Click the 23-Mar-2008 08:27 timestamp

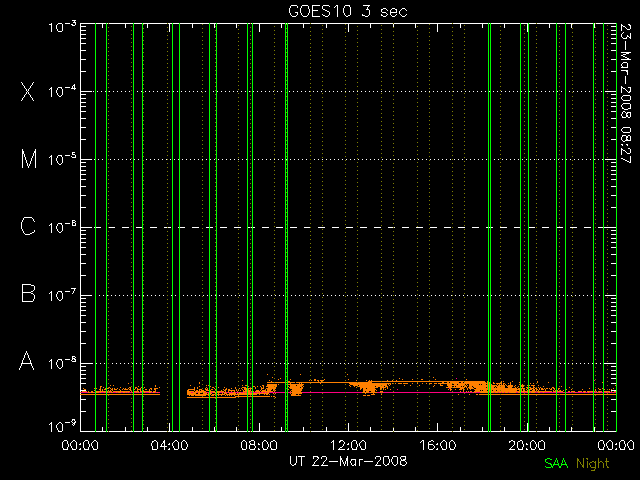626,93
